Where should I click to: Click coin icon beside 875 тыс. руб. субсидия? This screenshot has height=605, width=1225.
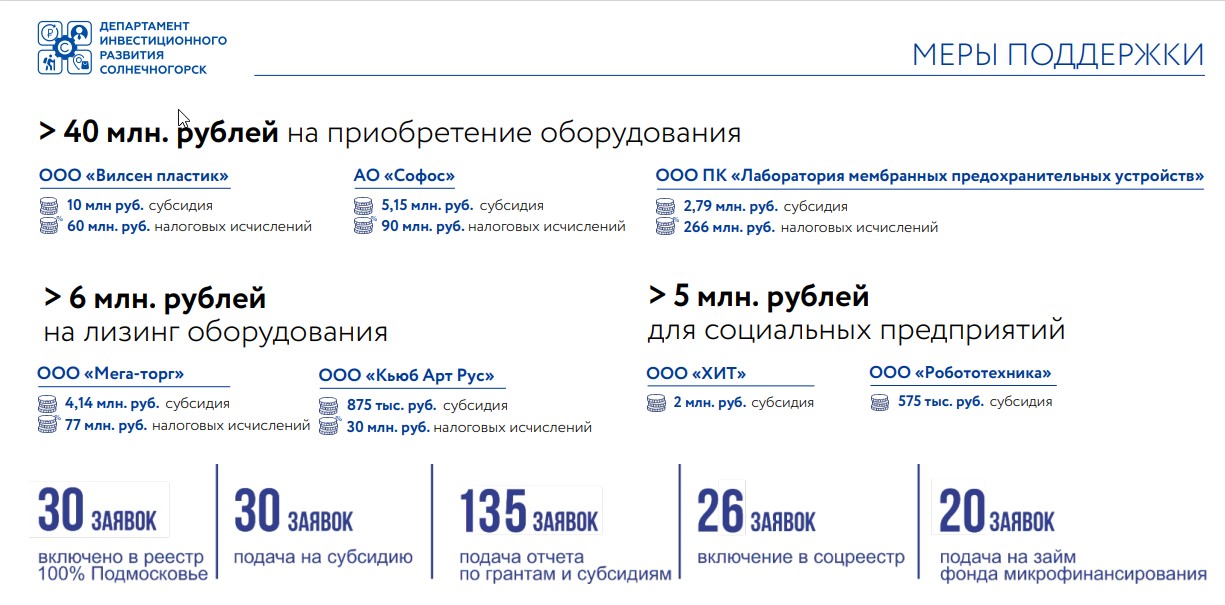tap(329, 406)
